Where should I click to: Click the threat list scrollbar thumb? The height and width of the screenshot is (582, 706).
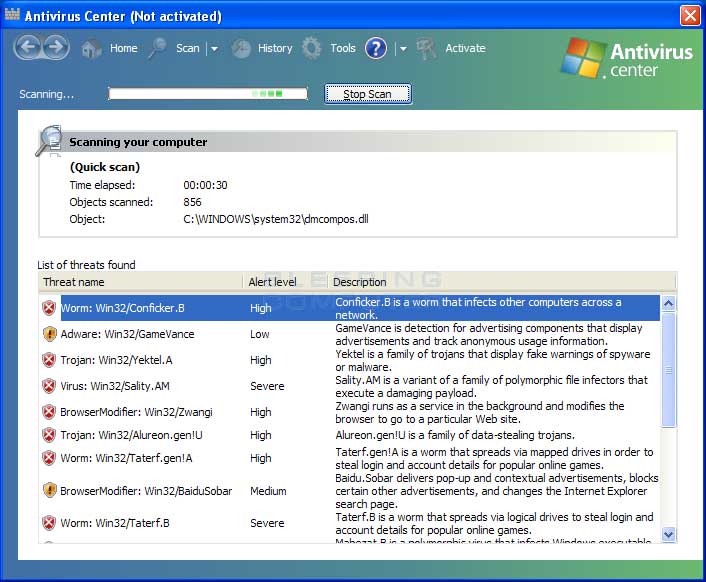[x=669, y=369]
